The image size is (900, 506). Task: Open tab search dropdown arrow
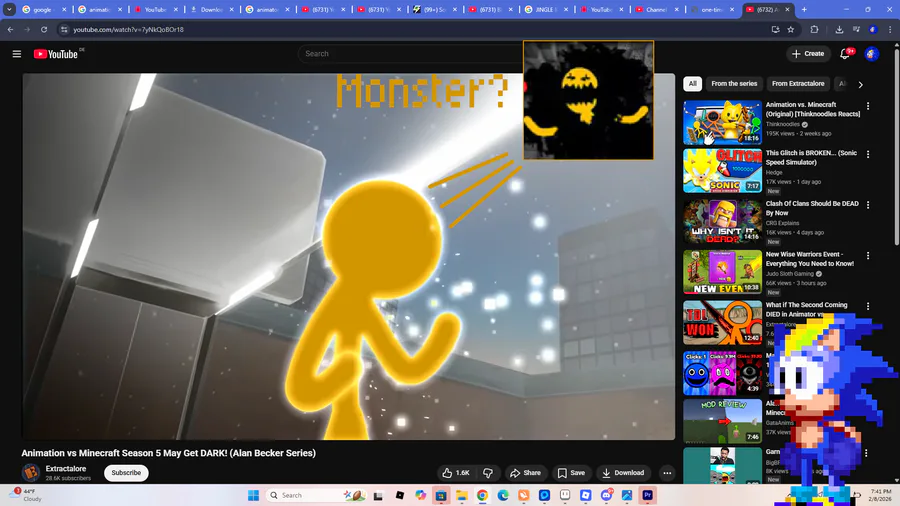tap(9, 9)
